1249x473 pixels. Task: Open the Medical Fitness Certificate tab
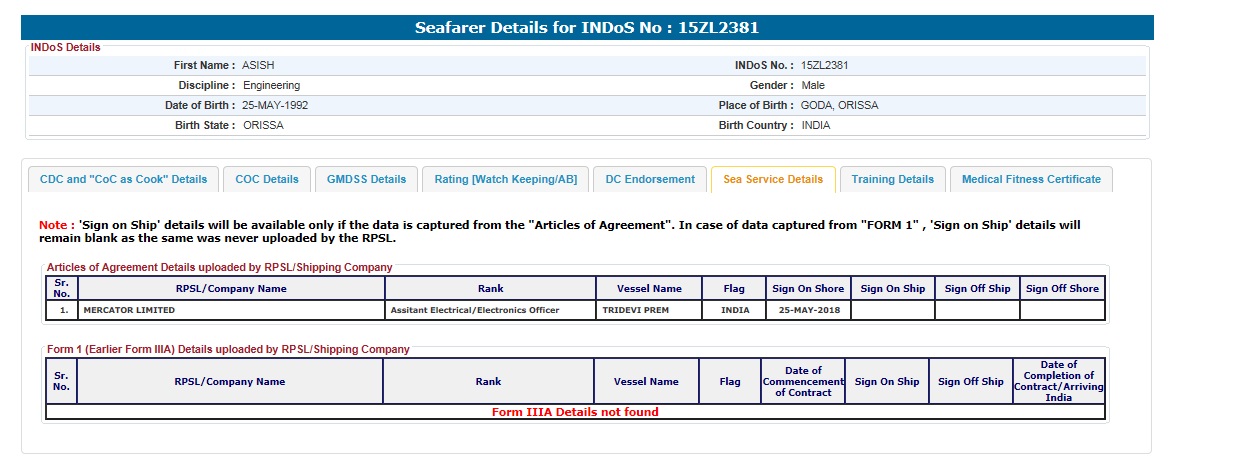point(1031,180)
